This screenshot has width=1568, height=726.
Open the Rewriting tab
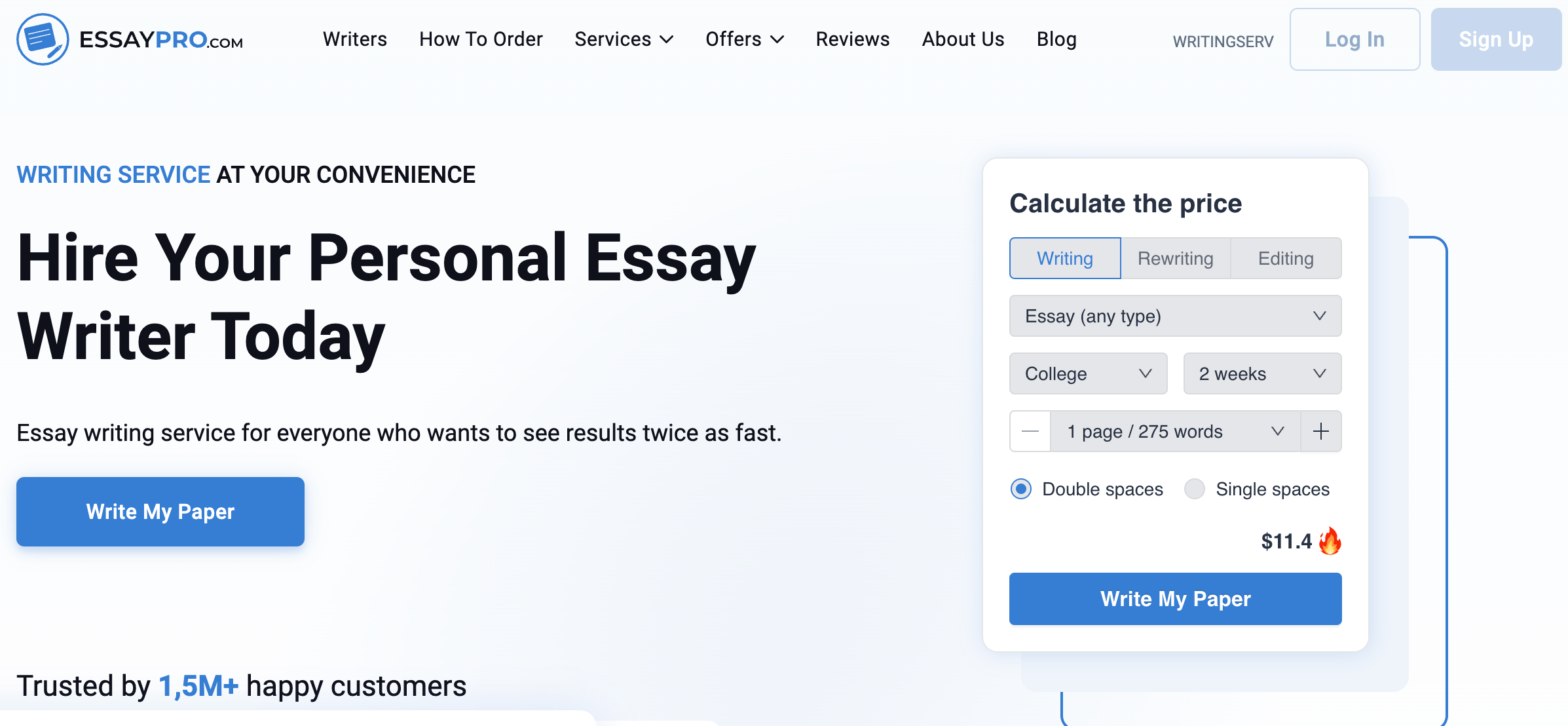coord(1176,258)
